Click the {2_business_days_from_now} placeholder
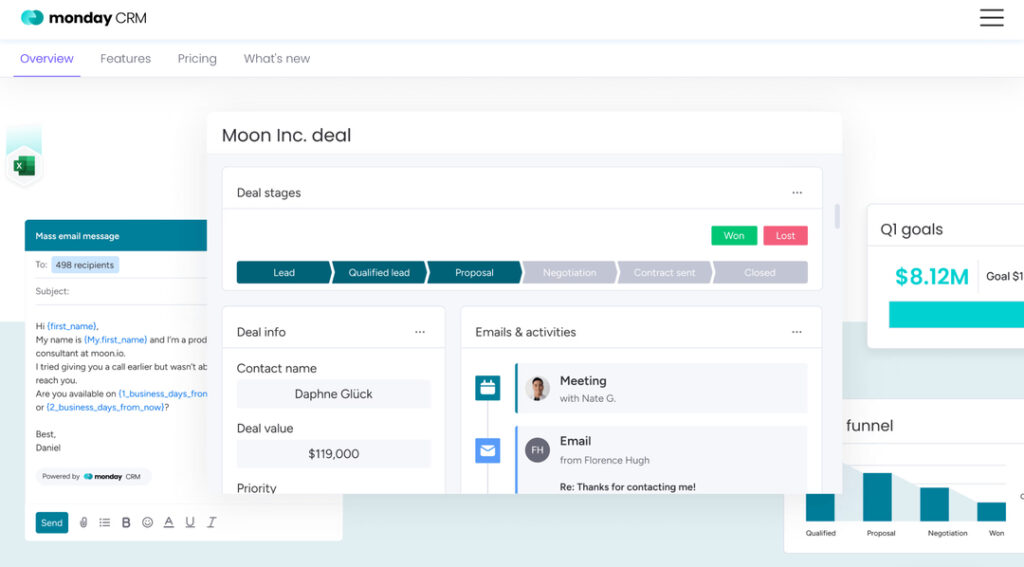 coord(104,408)
